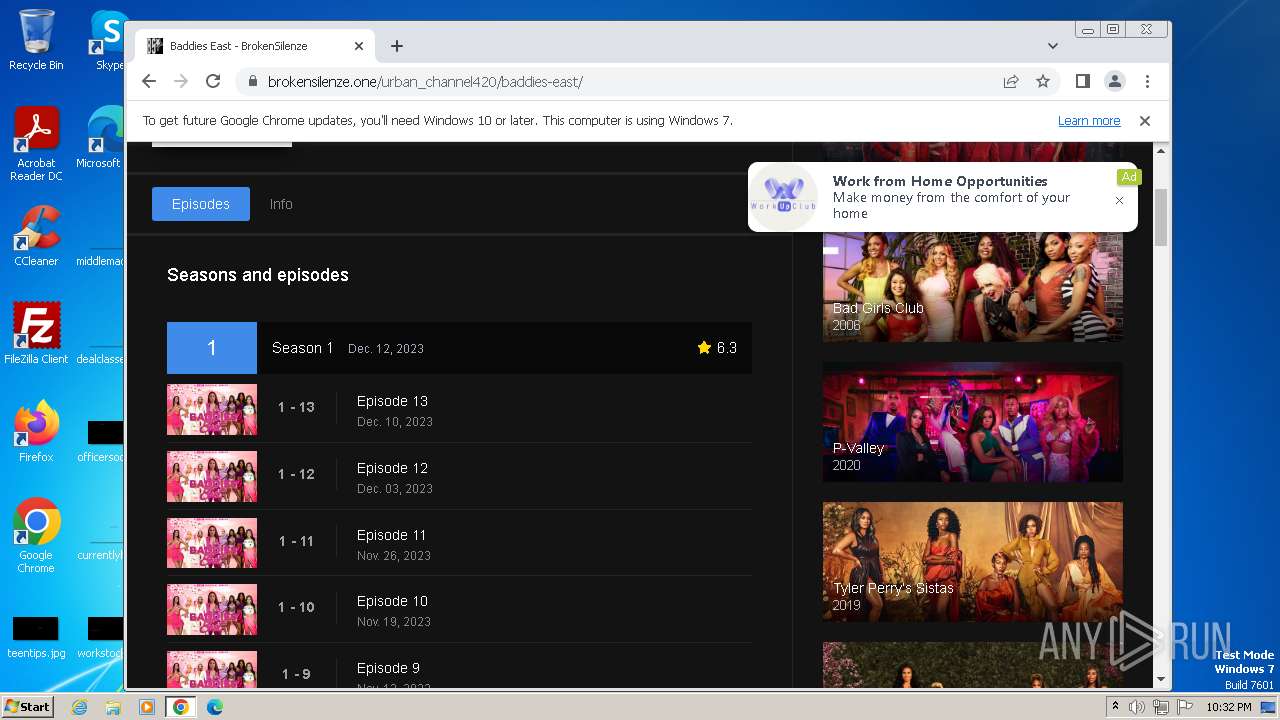The height and width of the screenshot is (720, 1280).
Task: Close the Baddies East tab
Action: pyautogui.click(x=359, y=46)
